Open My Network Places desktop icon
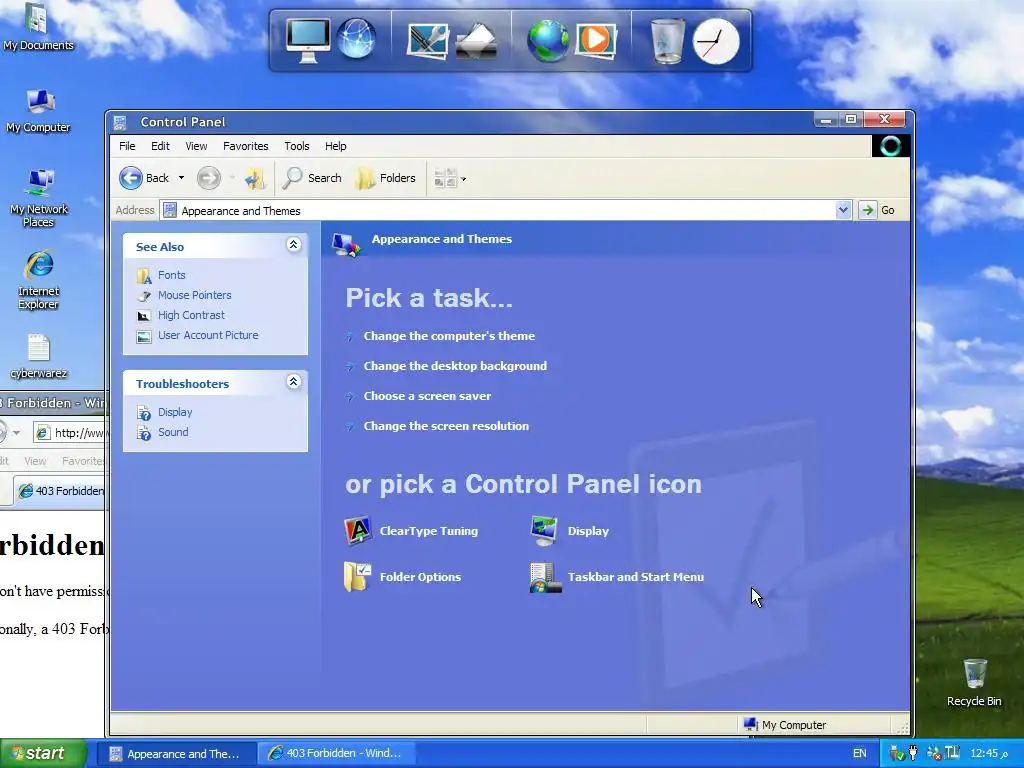The image size is (1024, 768). 39,198
